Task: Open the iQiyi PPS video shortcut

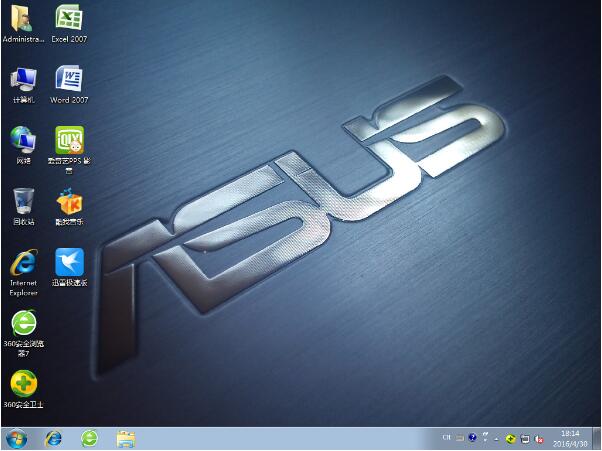Action: click(69, 150)
